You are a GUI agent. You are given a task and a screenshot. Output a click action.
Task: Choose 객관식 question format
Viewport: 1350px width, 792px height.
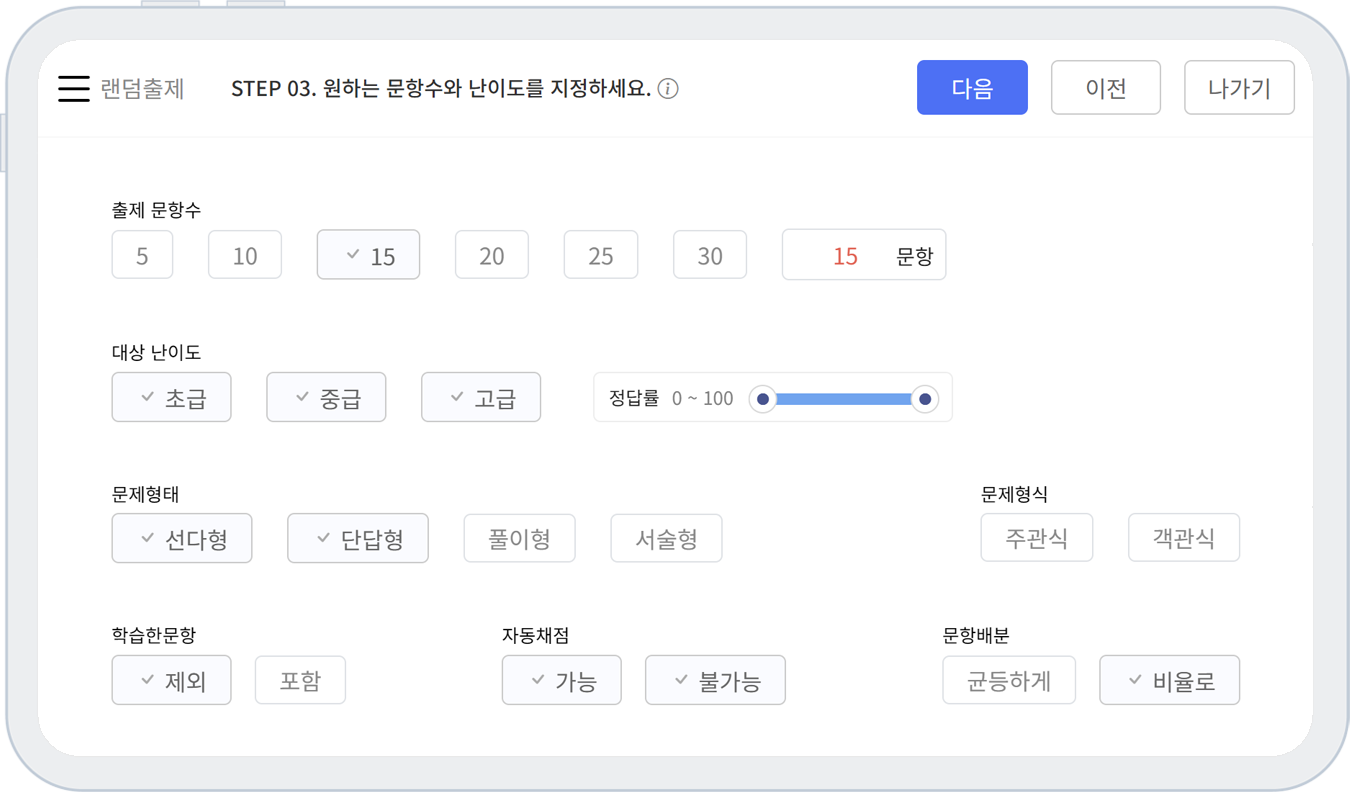(x=1184, y=539)
